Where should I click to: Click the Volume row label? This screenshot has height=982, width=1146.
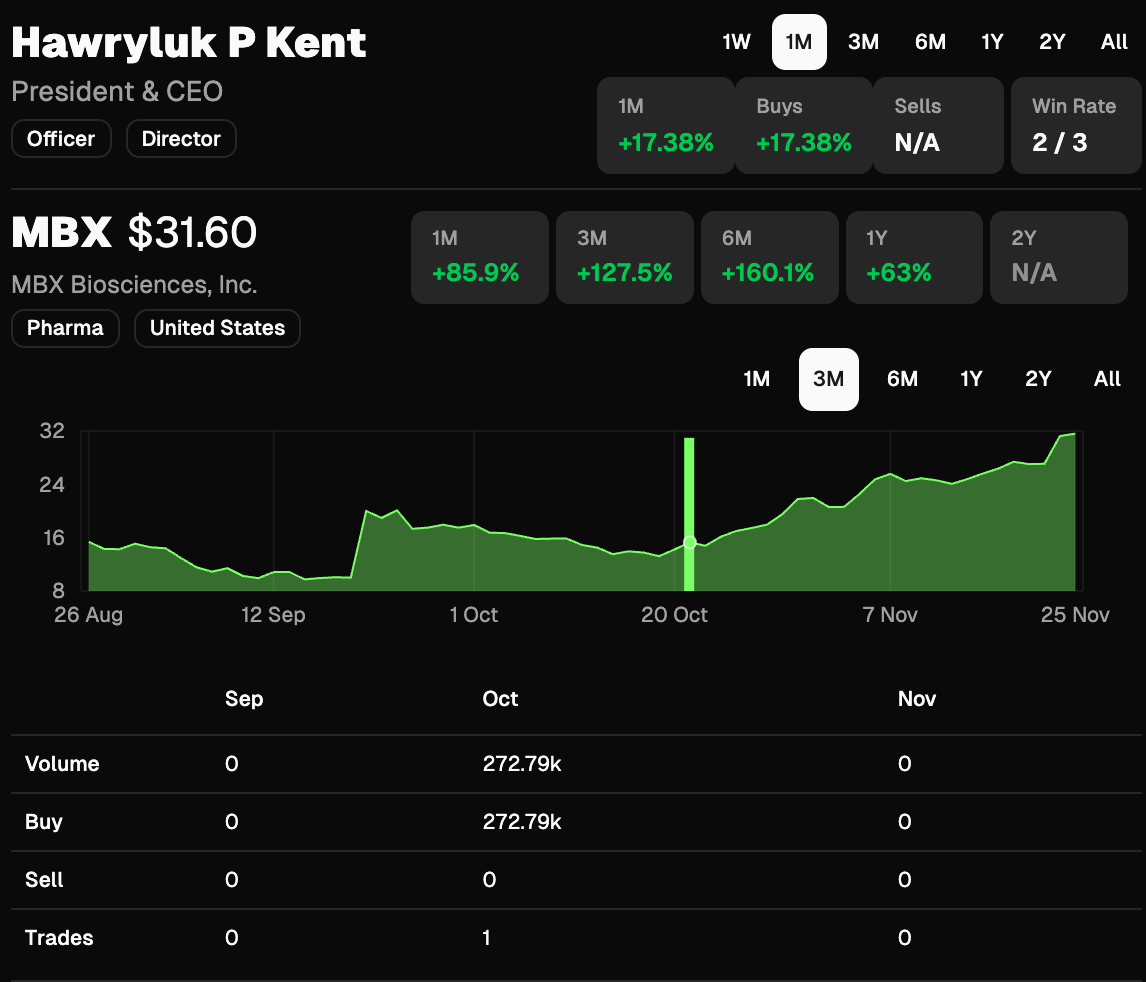click(x=62, y=764)
